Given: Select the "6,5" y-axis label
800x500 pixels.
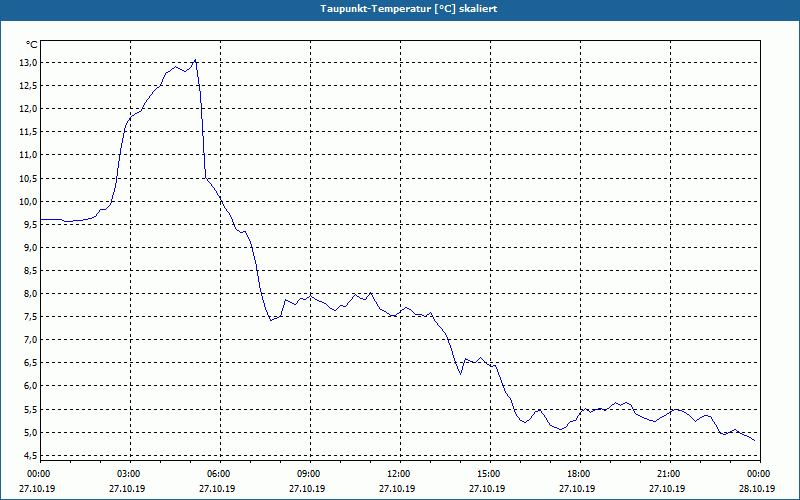Looking at the screenshot, I should 30,363.
